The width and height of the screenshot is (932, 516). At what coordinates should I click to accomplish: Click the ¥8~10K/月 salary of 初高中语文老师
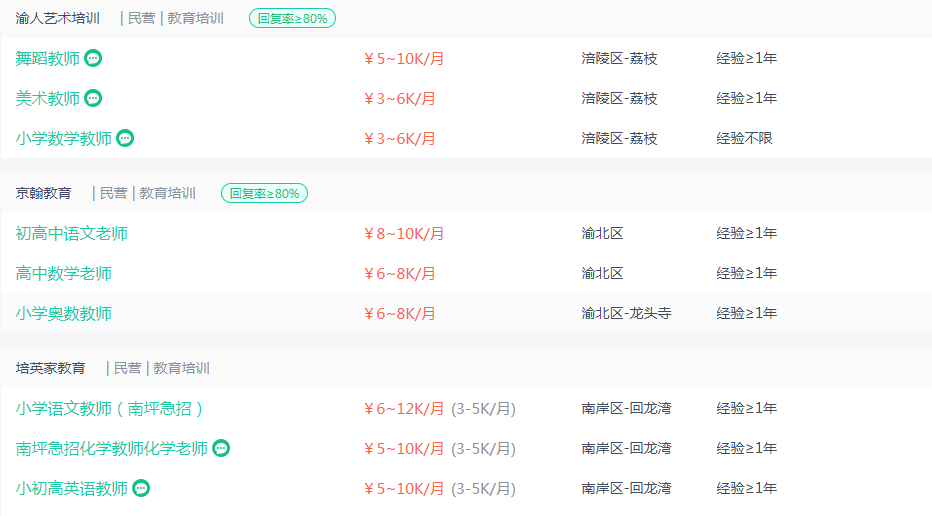tap(404, 233)
